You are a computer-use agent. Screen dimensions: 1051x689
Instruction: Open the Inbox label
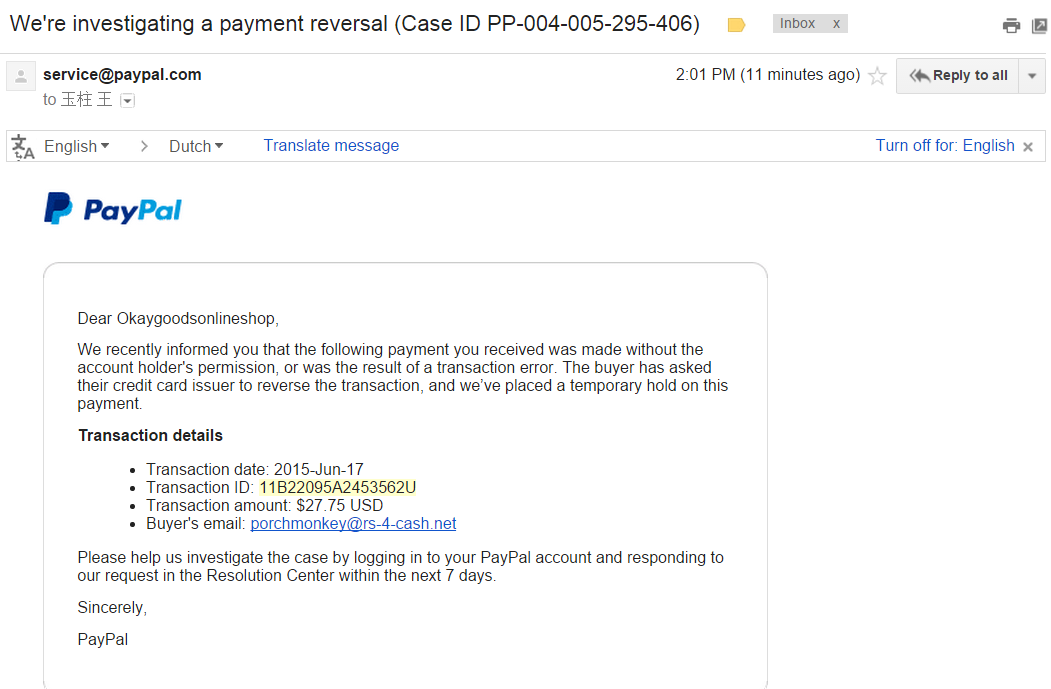pyautogui.click(x=797, y=23)
